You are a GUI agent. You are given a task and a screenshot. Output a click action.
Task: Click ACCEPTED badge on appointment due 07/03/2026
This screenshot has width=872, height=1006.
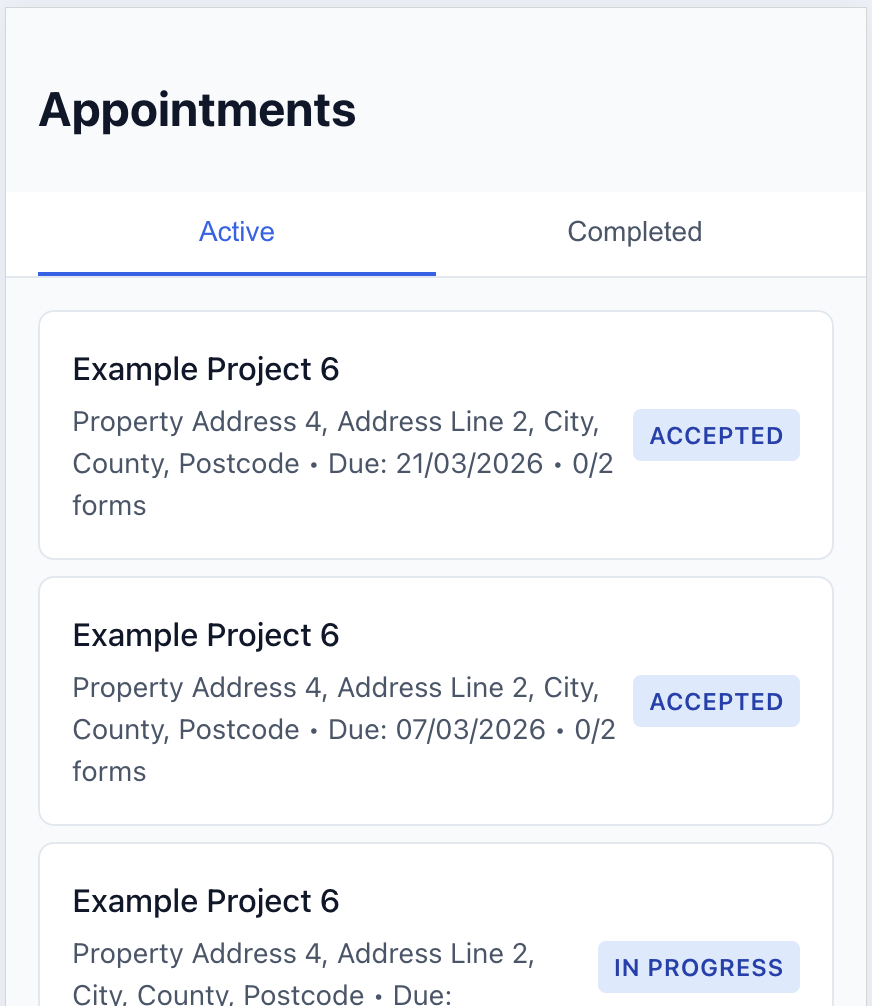tap(716, 701)
